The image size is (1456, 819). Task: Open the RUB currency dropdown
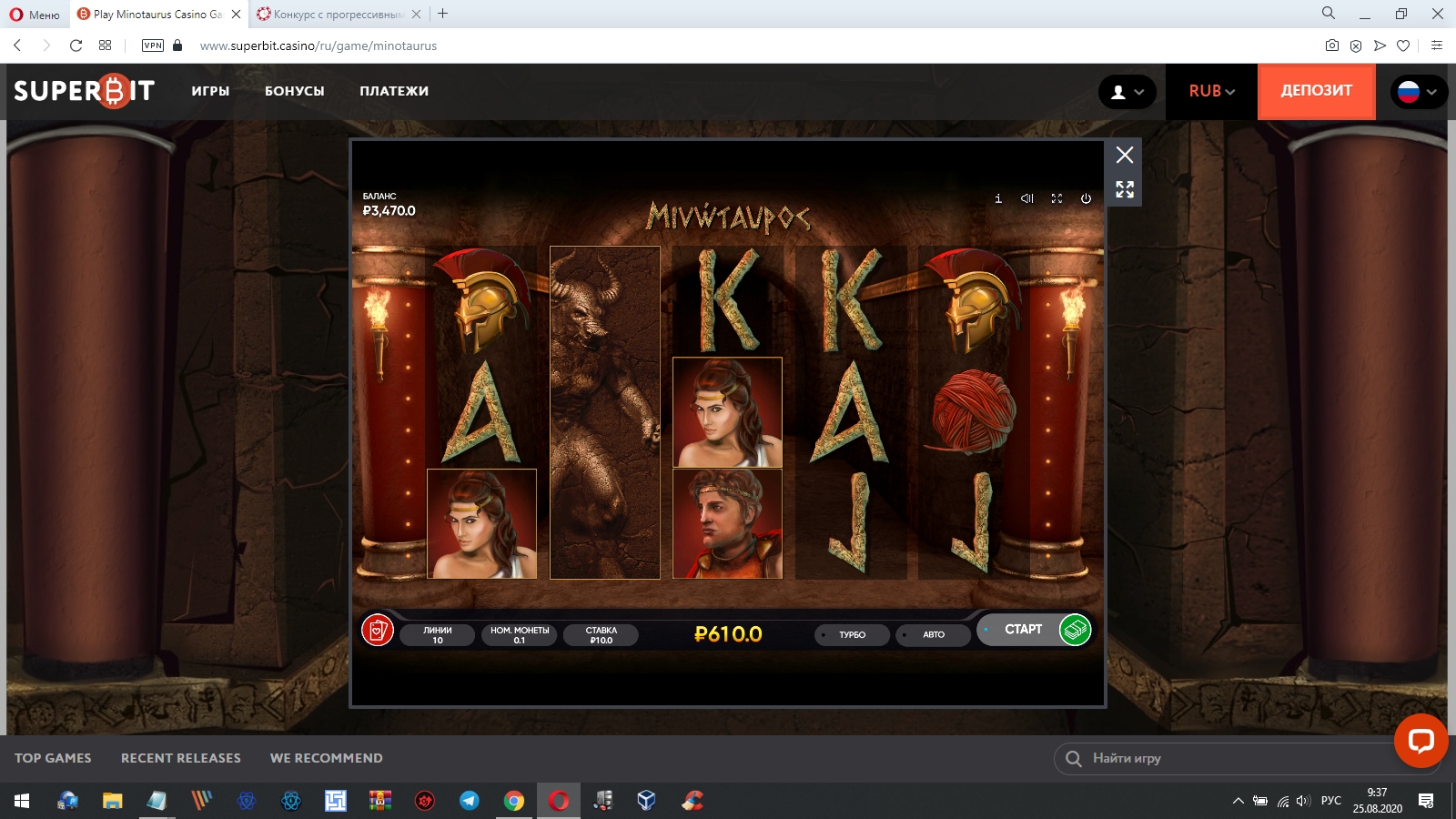click(x=1211, y=91)
